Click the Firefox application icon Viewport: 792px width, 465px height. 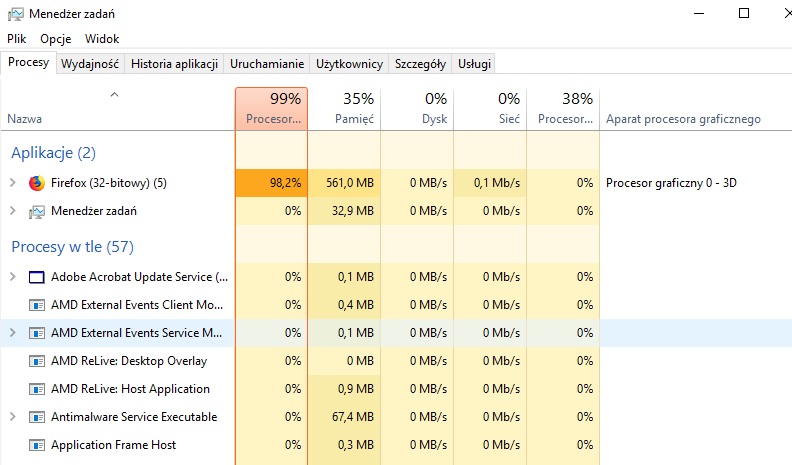(36, 183)
